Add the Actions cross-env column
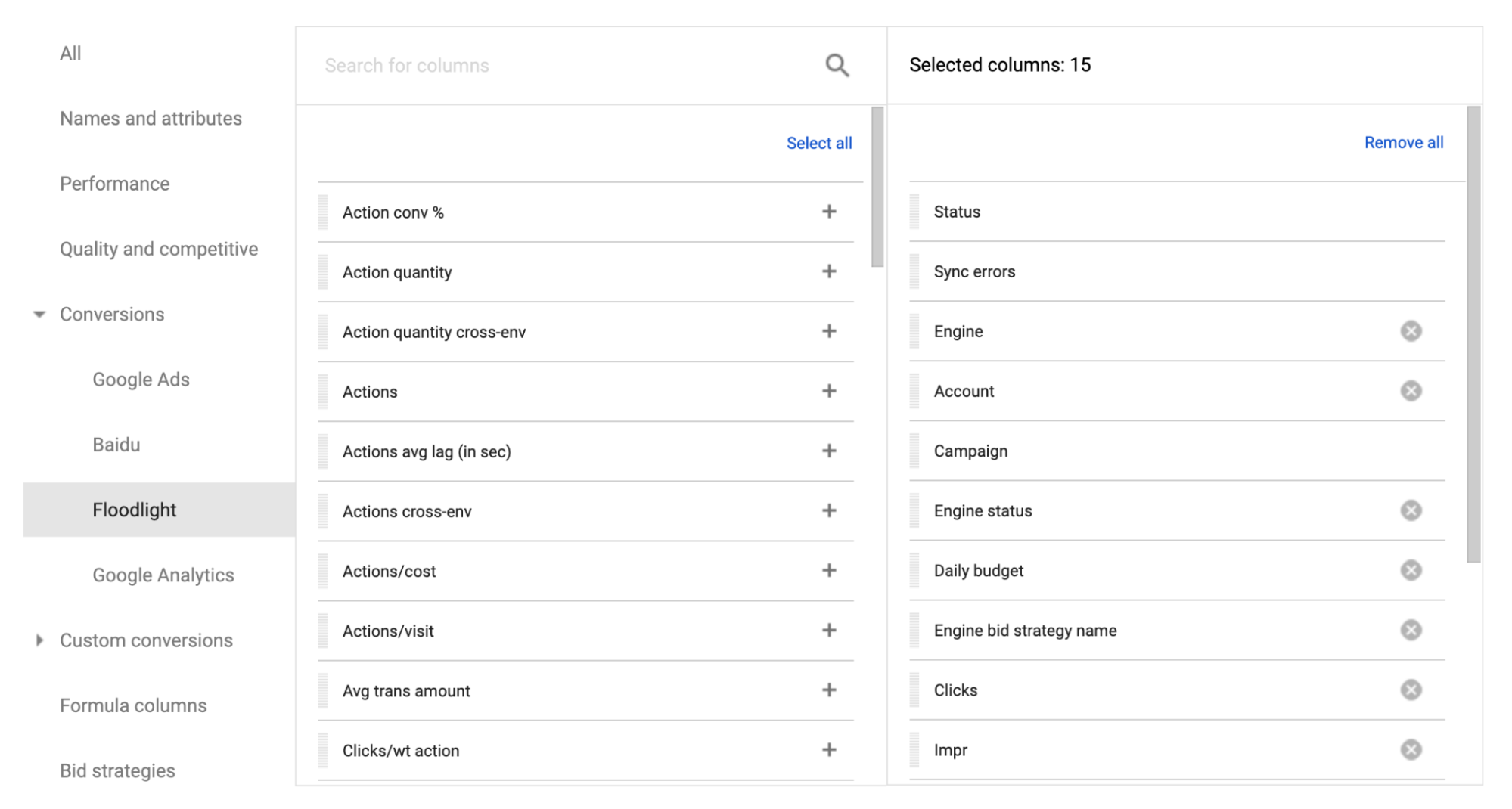The height and width of the screenshot is (809, 1512). [x=829, y=510]
